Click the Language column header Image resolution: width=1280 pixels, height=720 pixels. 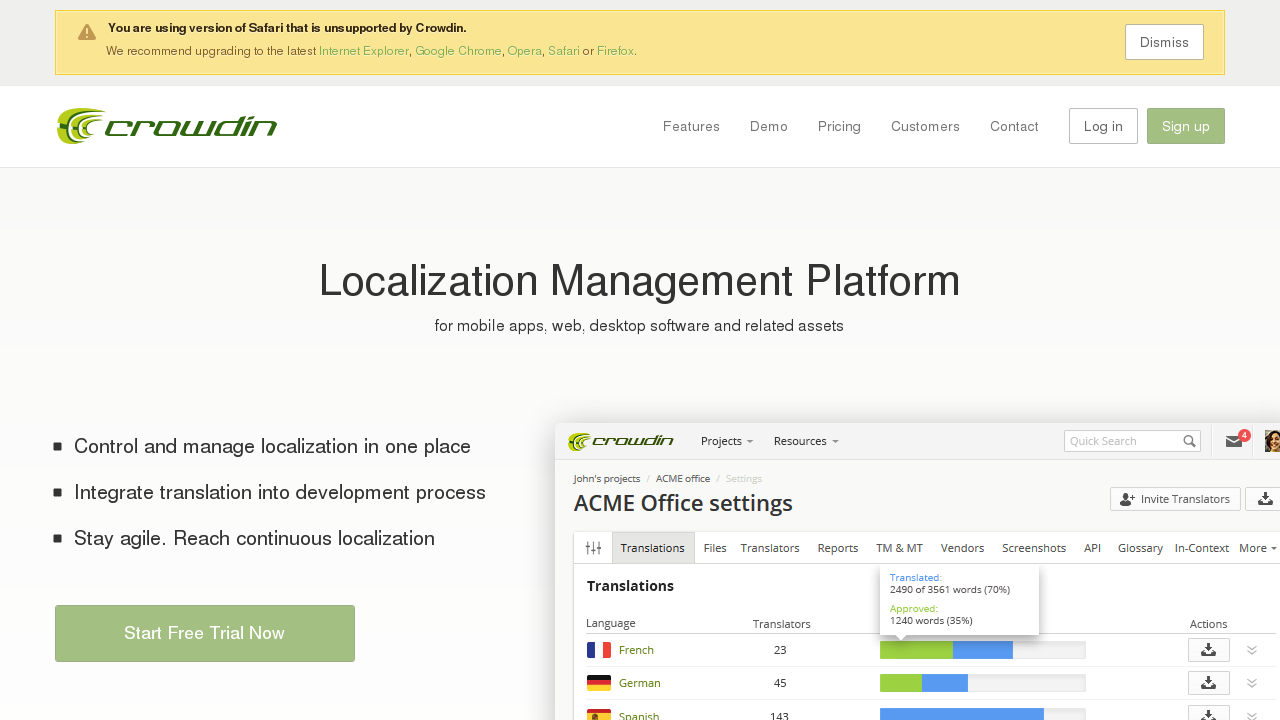tap(610, 623)
